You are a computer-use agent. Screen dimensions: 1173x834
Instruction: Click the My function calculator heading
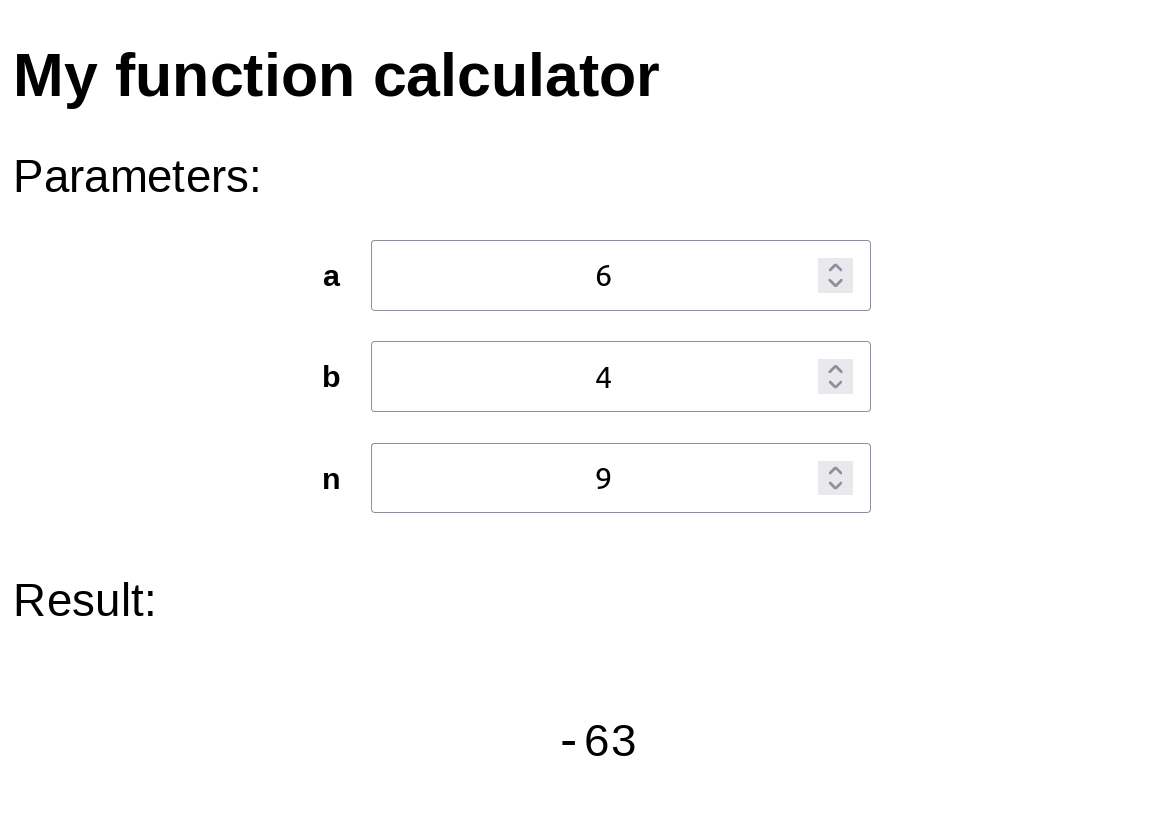(336, 75)
